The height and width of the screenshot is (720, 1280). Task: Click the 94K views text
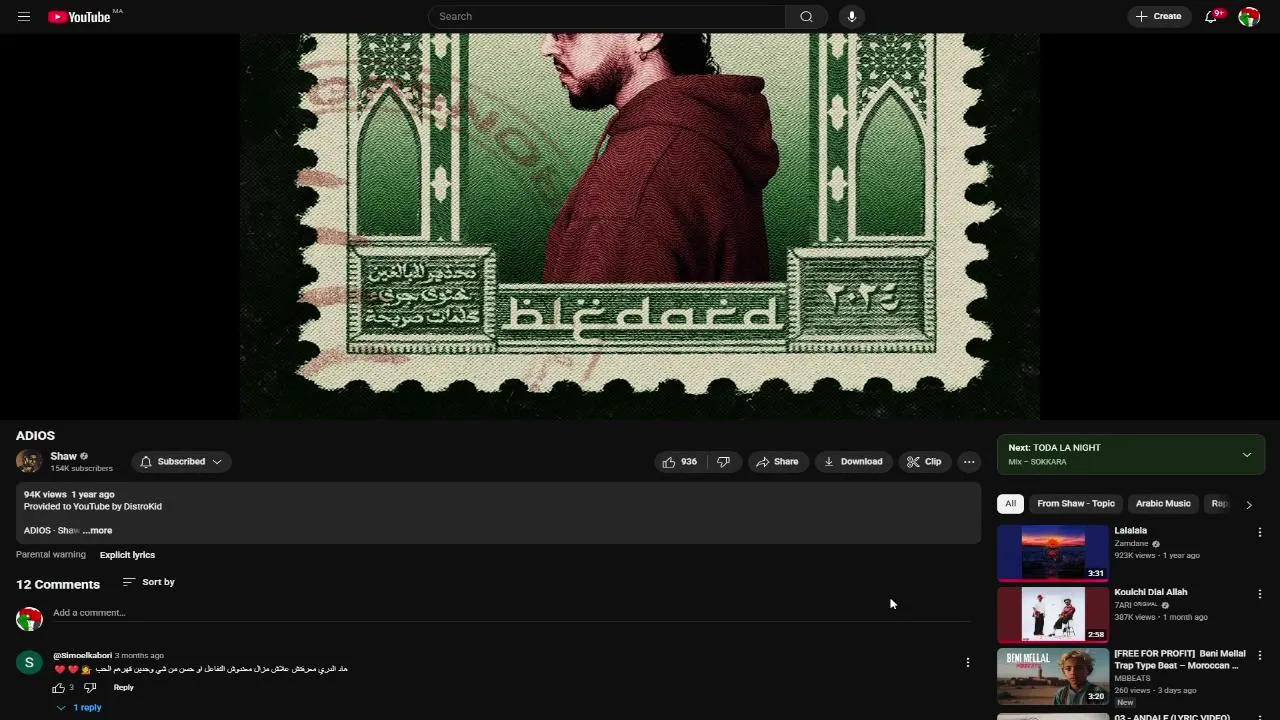coord(45,495)
